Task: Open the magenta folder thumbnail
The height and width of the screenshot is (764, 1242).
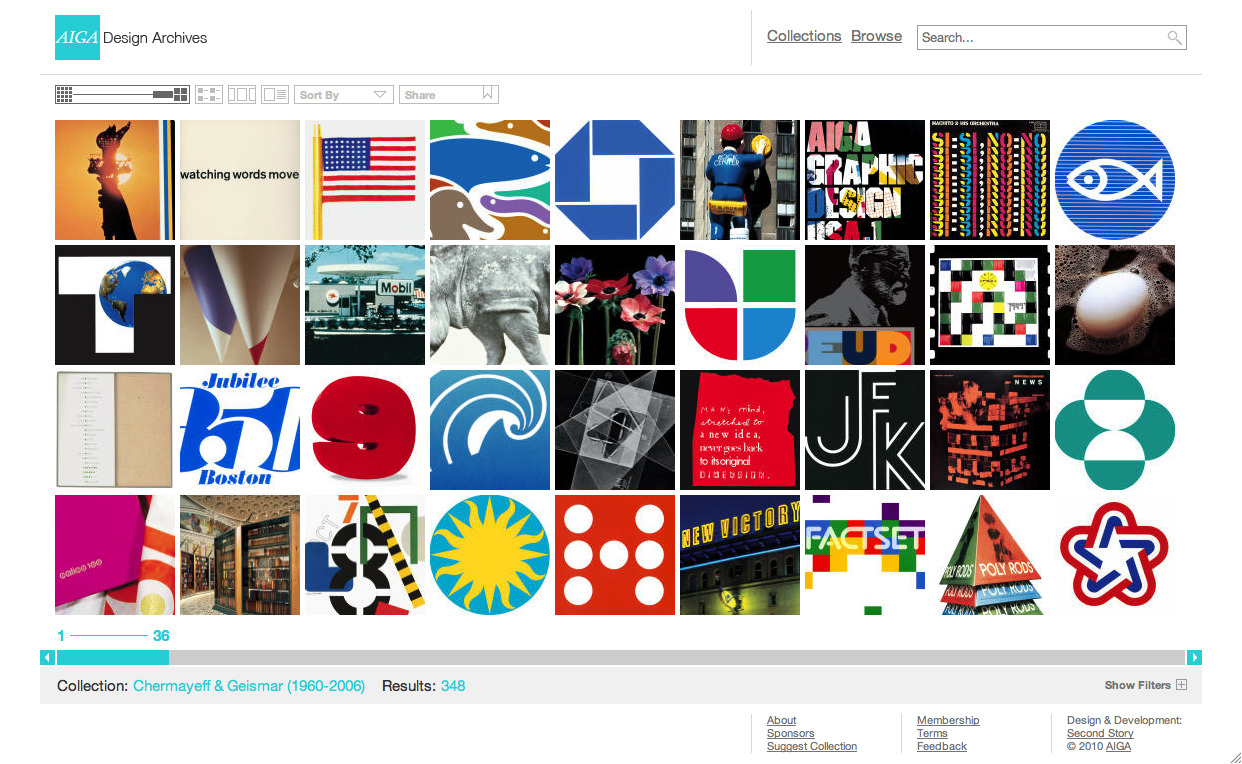Action: pyautogui.click(x=115, y=555)
